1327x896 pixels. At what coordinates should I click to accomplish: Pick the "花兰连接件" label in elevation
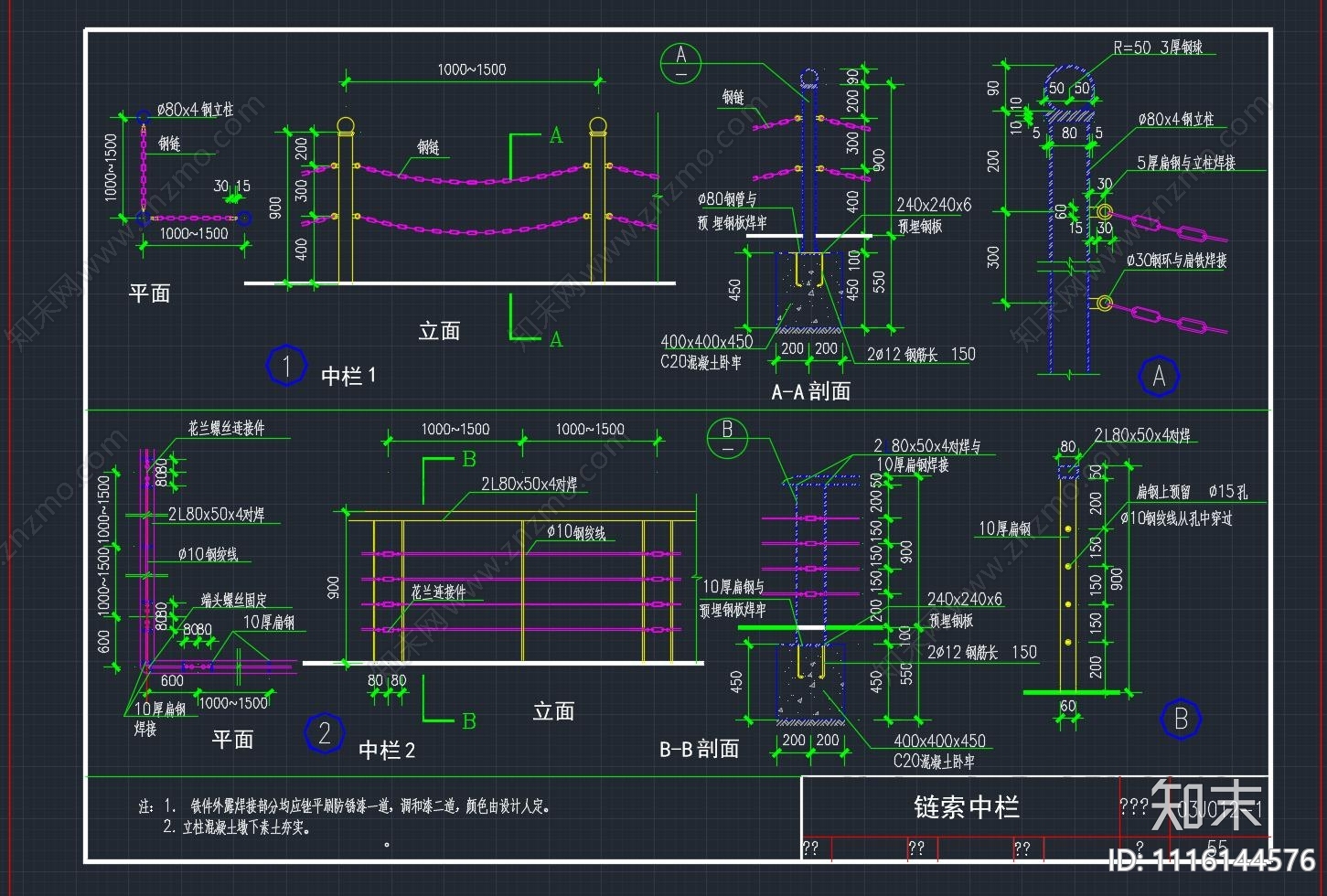point(438,592)
